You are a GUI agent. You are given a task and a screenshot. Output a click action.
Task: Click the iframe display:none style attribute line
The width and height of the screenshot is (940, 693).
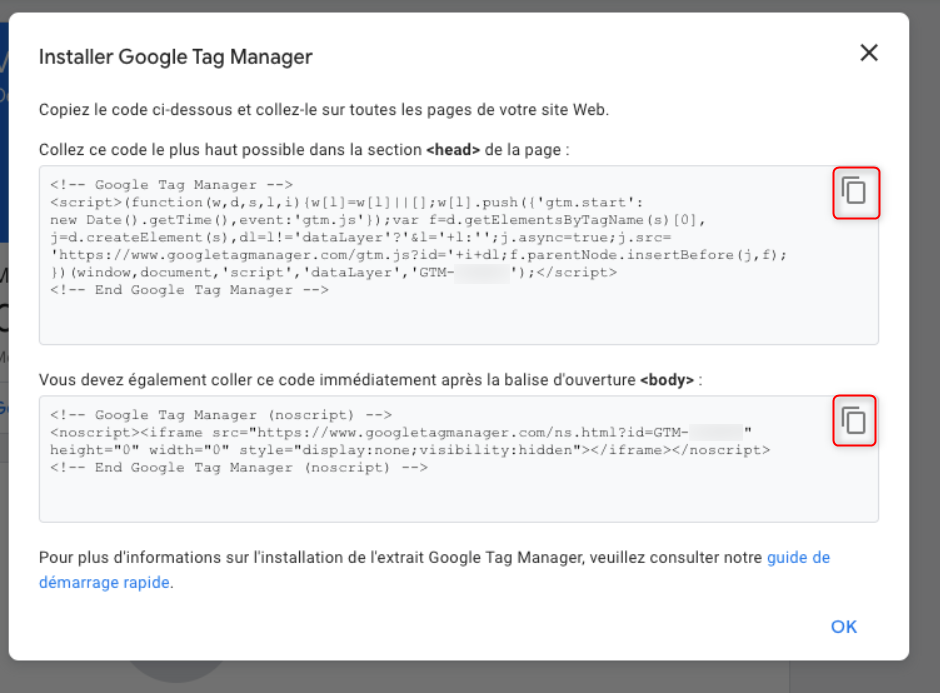[410, 450]
